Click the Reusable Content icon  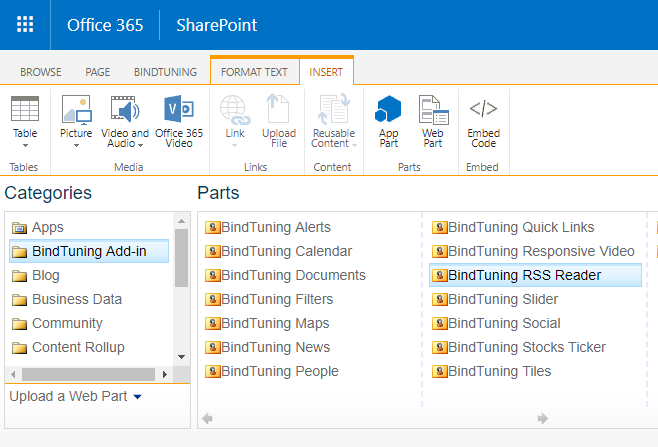(334, 109)
